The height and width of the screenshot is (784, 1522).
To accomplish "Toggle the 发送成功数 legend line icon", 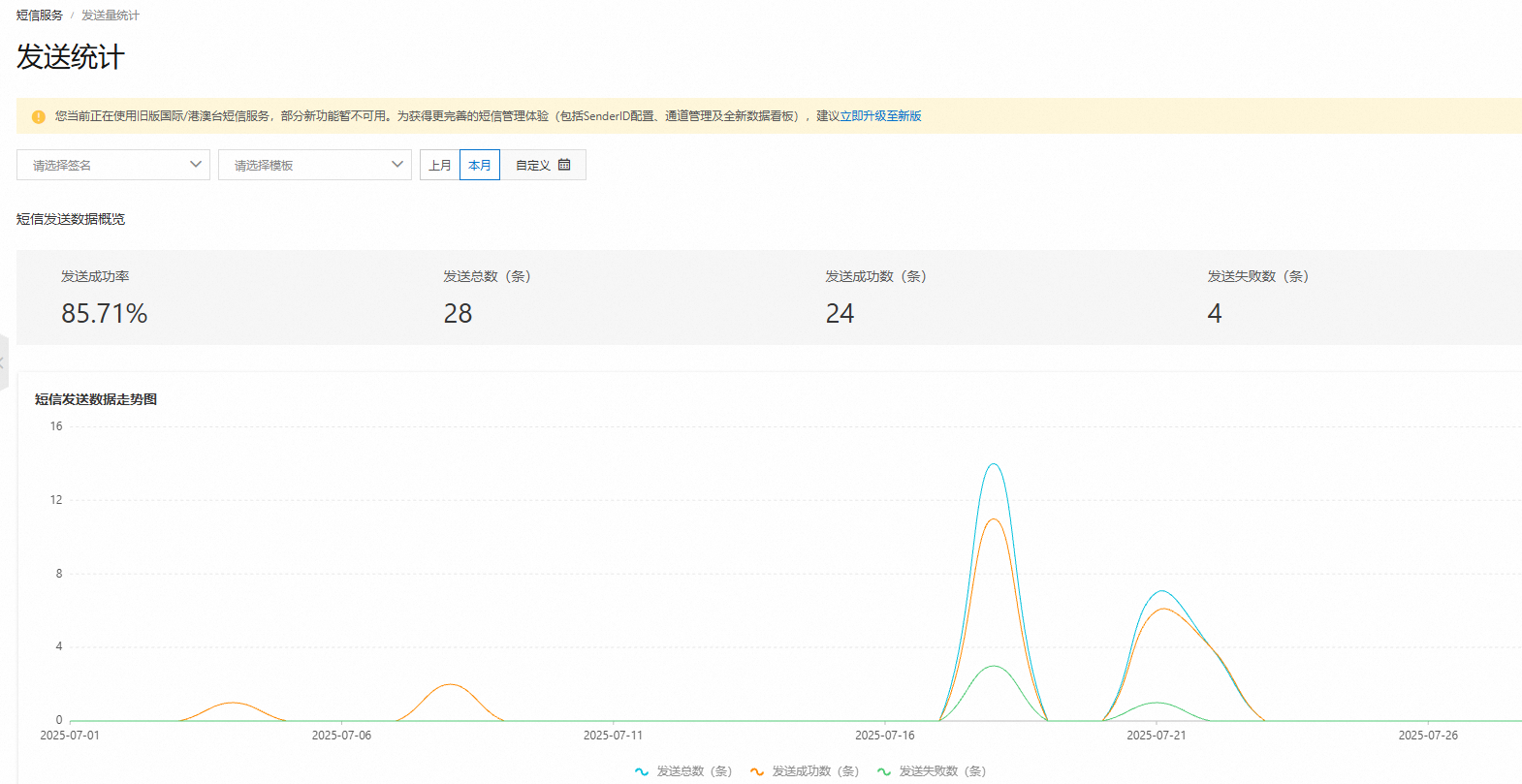I will pos(757,771).
